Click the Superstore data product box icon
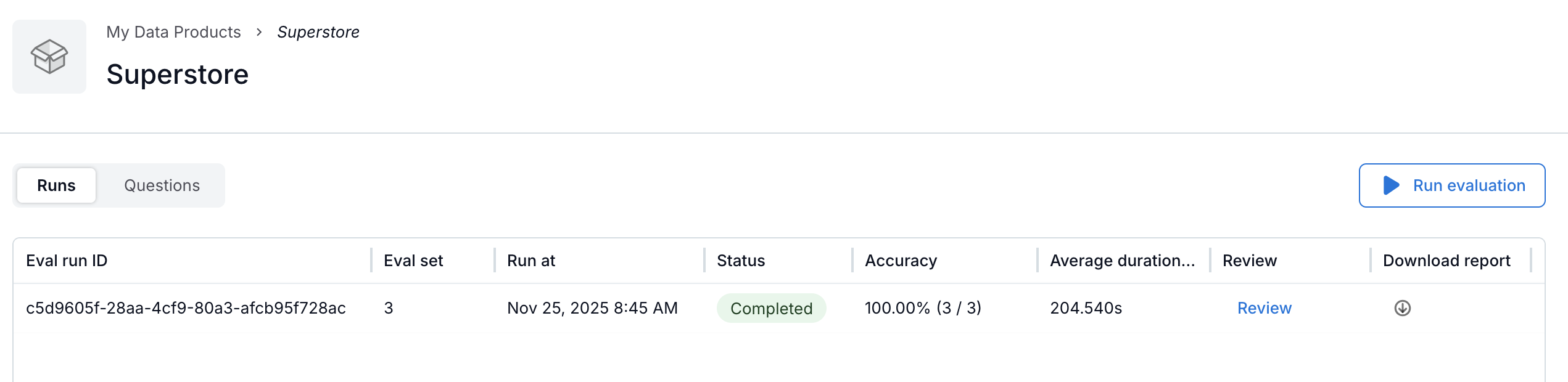Screen dimensions: 1568x382 (49, 57)
